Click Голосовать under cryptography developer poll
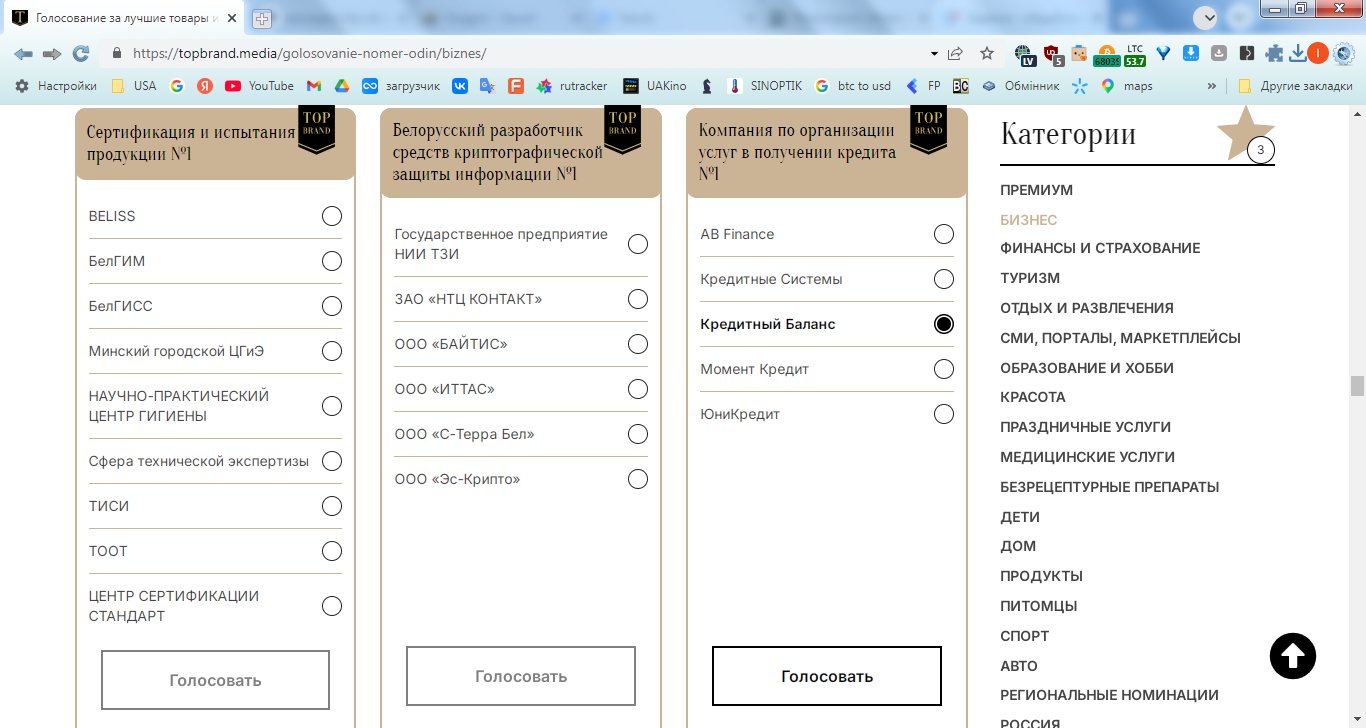 (521, 676)
